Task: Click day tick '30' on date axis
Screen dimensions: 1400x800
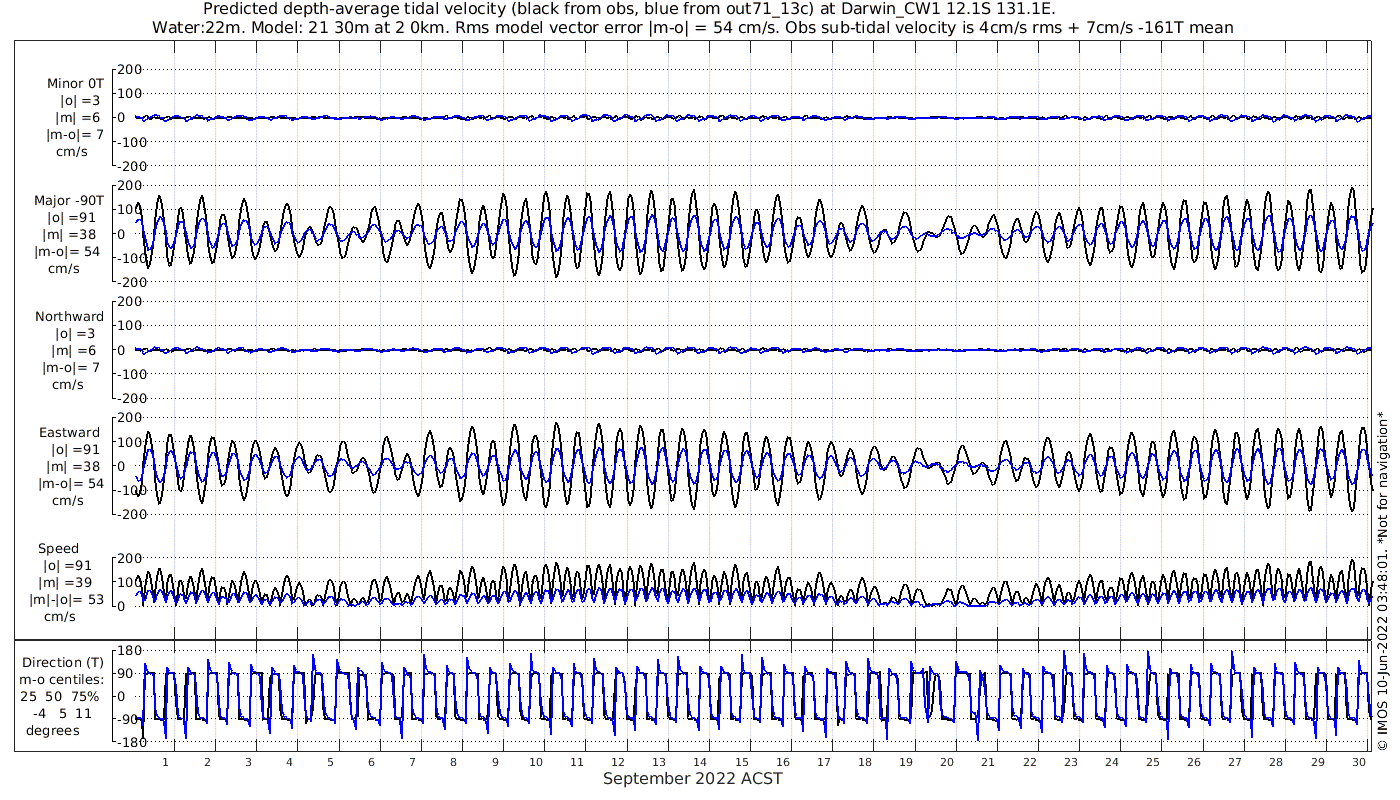Action: (x=1358, y=762)
